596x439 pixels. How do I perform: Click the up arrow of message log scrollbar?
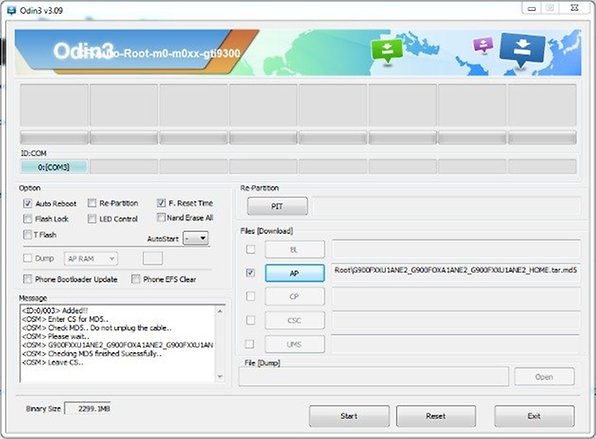tap(220, 311)
